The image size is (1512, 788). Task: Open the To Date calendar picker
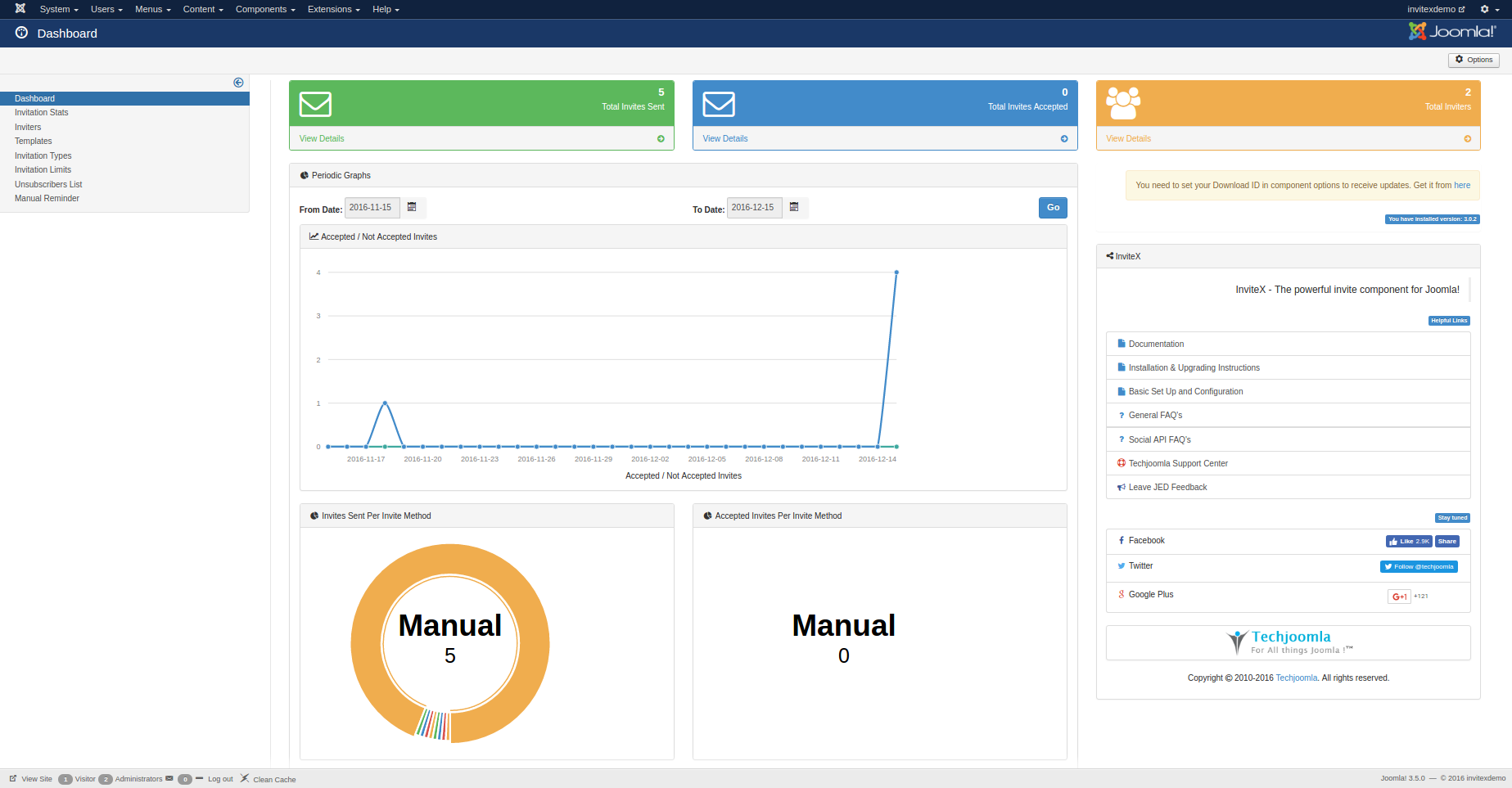pyautogui.click(x=794, y=208)
